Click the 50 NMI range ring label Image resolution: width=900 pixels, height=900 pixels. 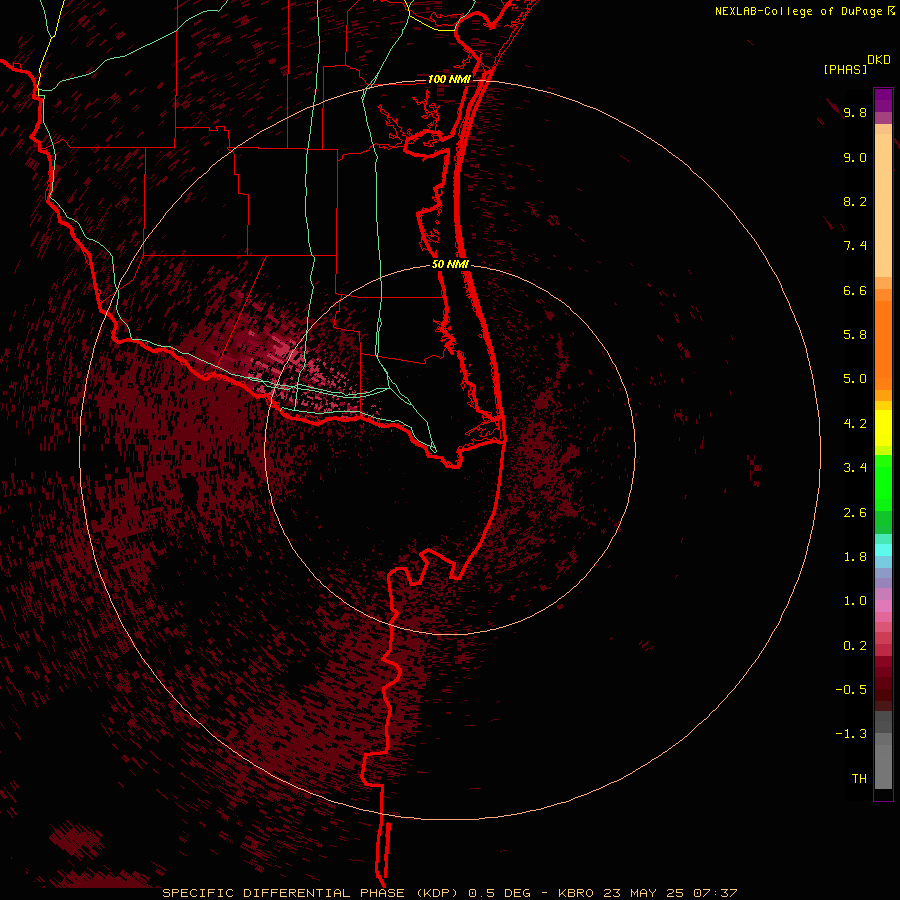pos(450,265)
